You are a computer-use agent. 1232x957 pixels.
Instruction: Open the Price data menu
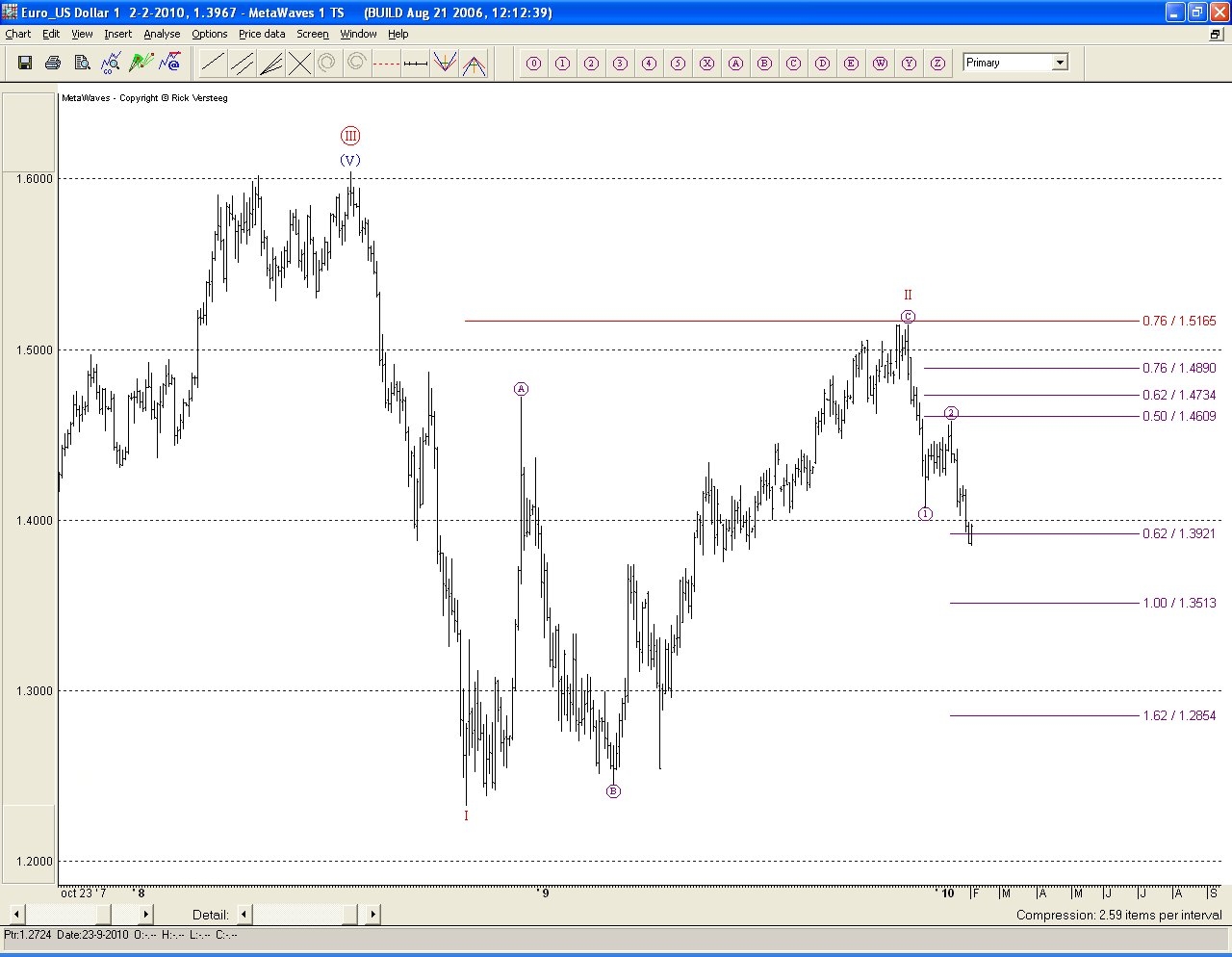(x=262, y=34)
